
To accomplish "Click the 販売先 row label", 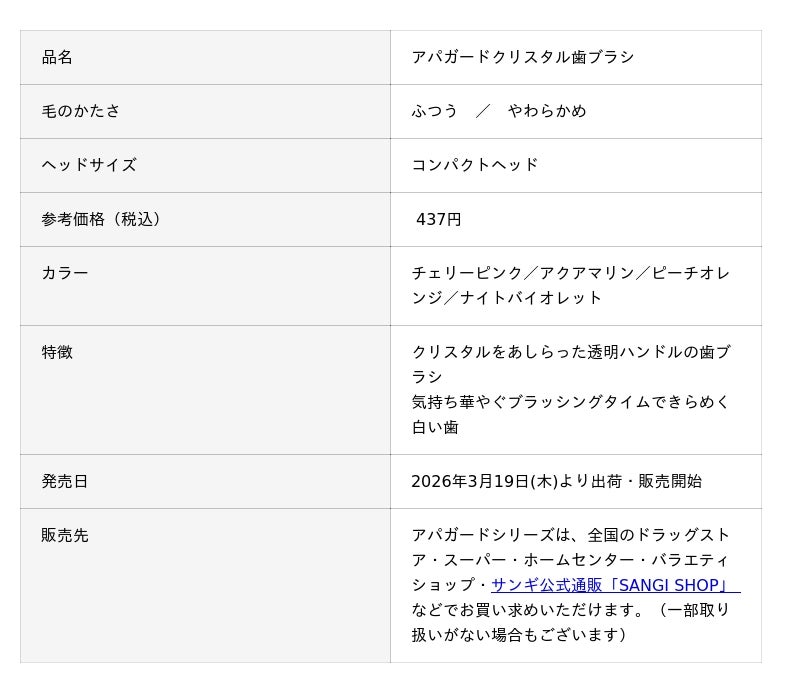I will 64,535.
